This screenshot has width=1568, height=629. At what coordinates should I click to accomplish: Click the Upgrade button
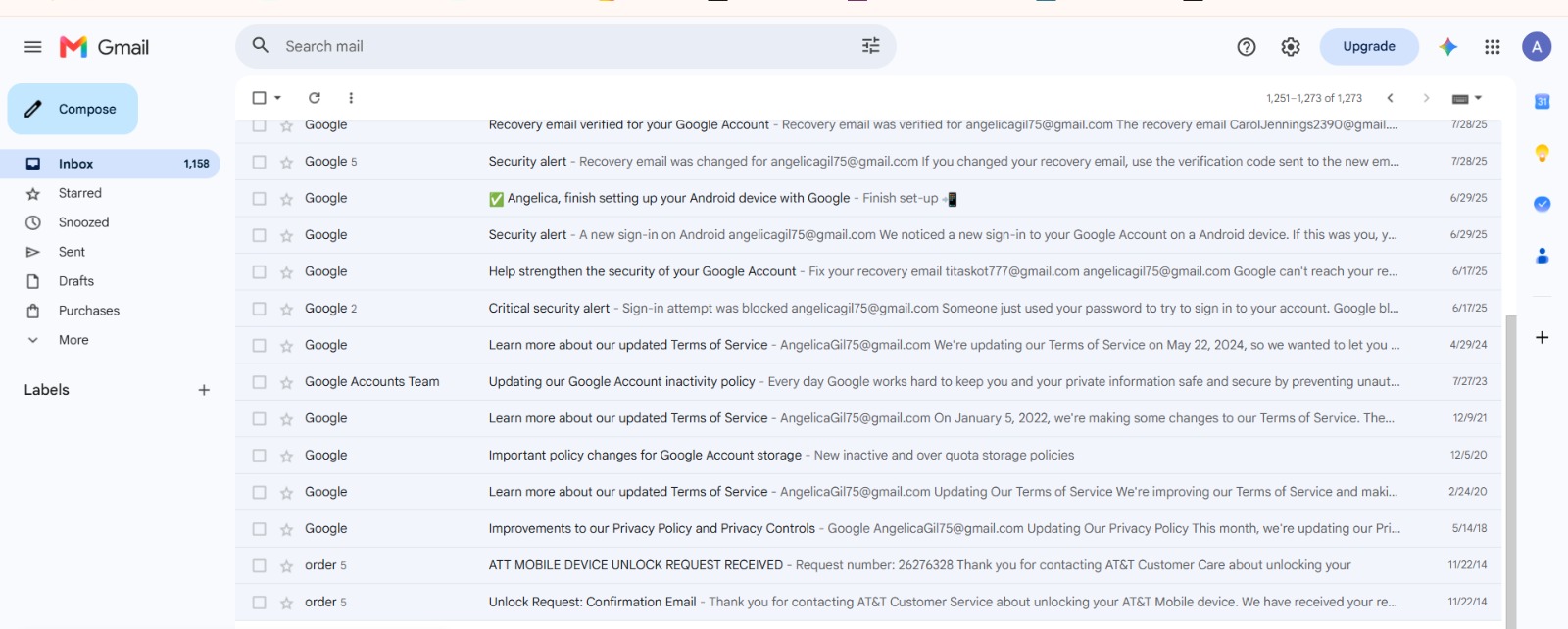pos(1369,46)
